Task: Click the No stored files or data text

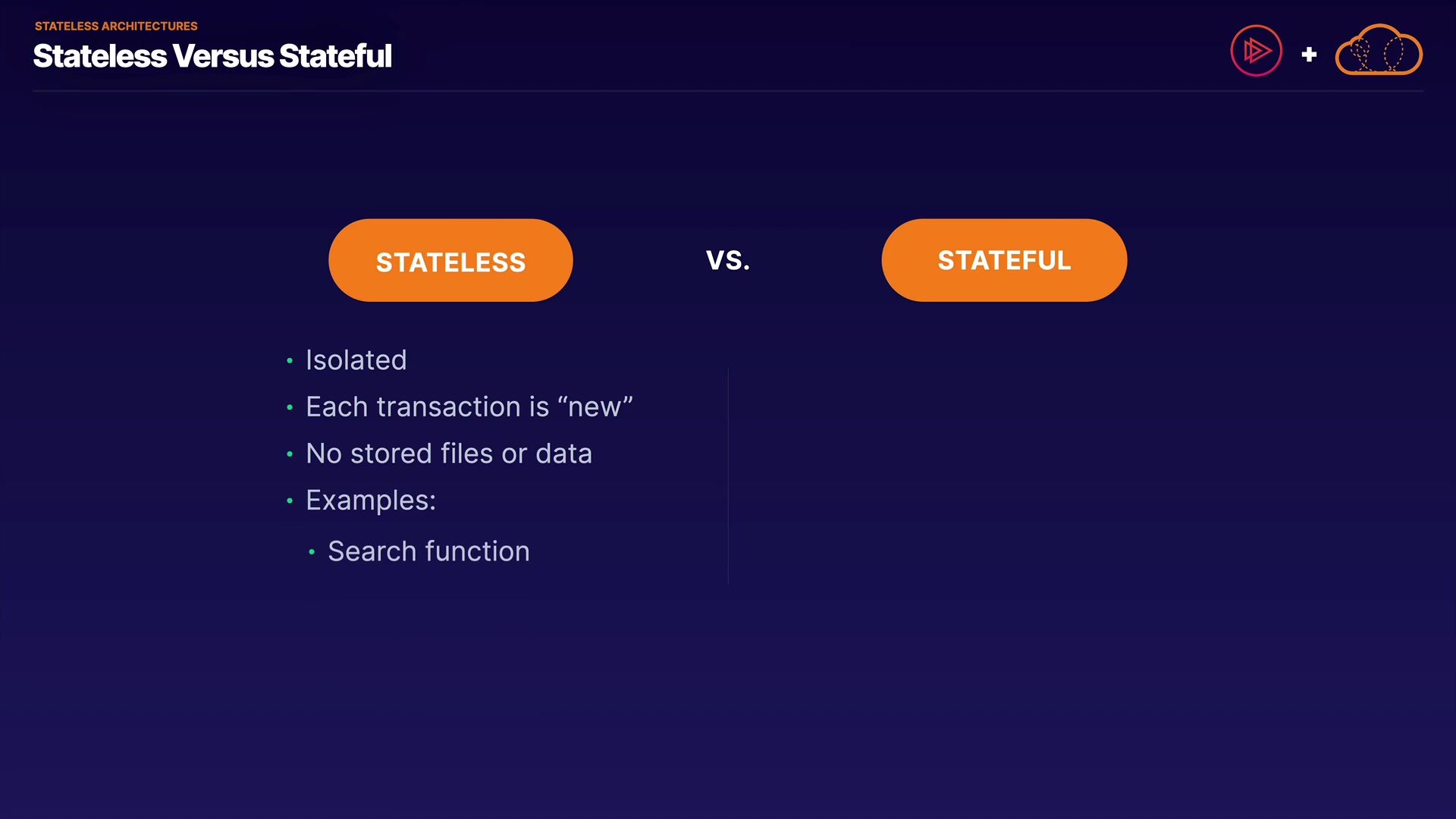Action: point(448,453)
